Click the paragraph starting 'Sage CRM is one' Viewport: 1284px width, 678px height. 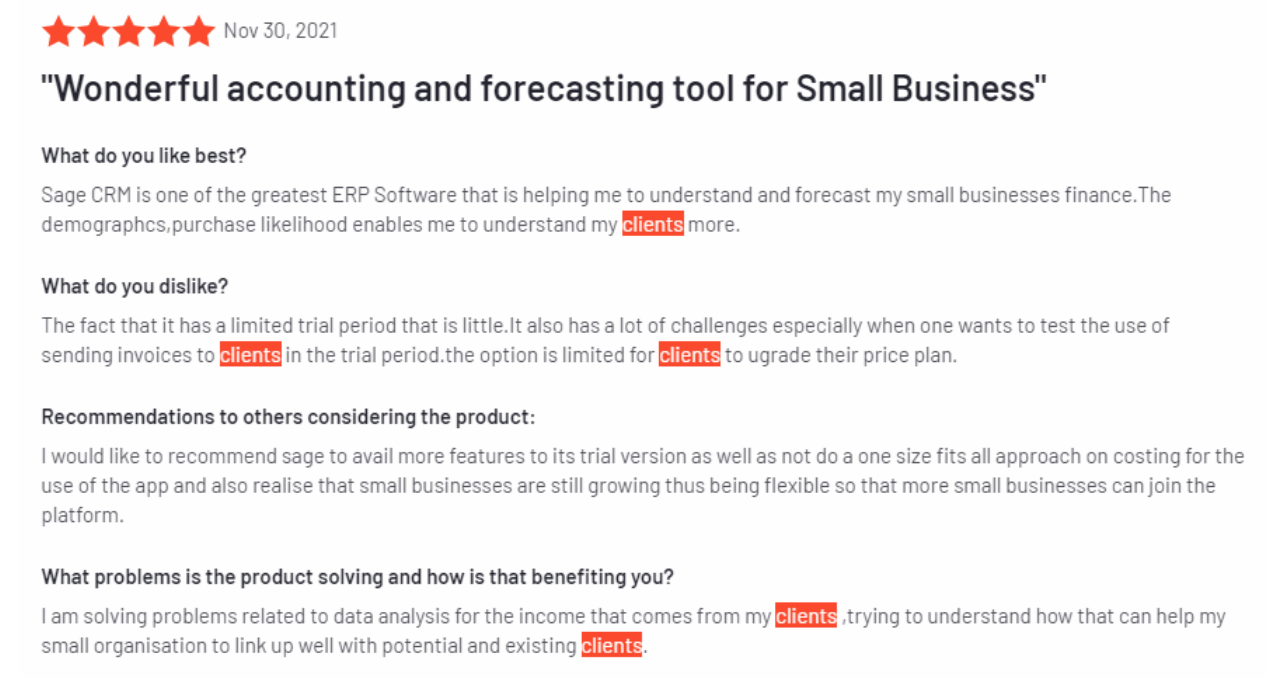[x=606, y=210]
